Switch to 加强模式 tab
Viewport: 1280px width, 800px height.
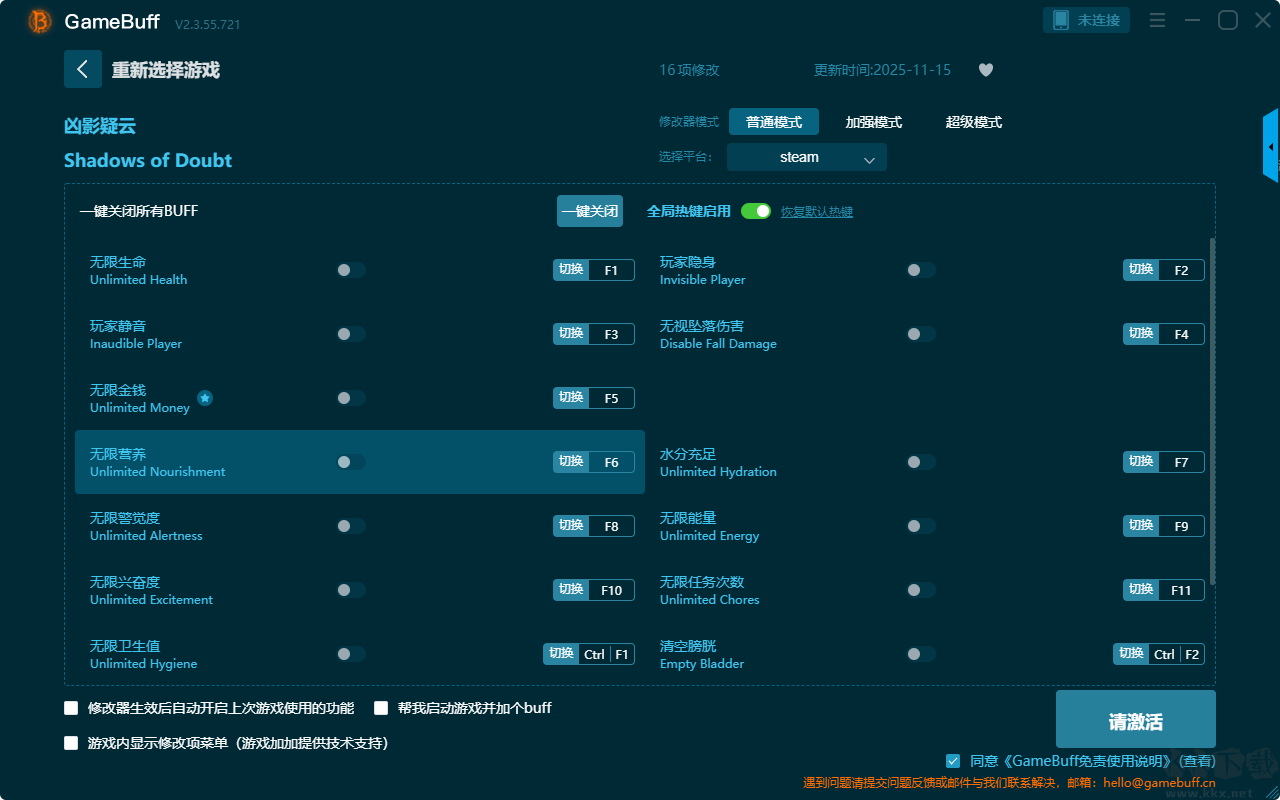874,122
